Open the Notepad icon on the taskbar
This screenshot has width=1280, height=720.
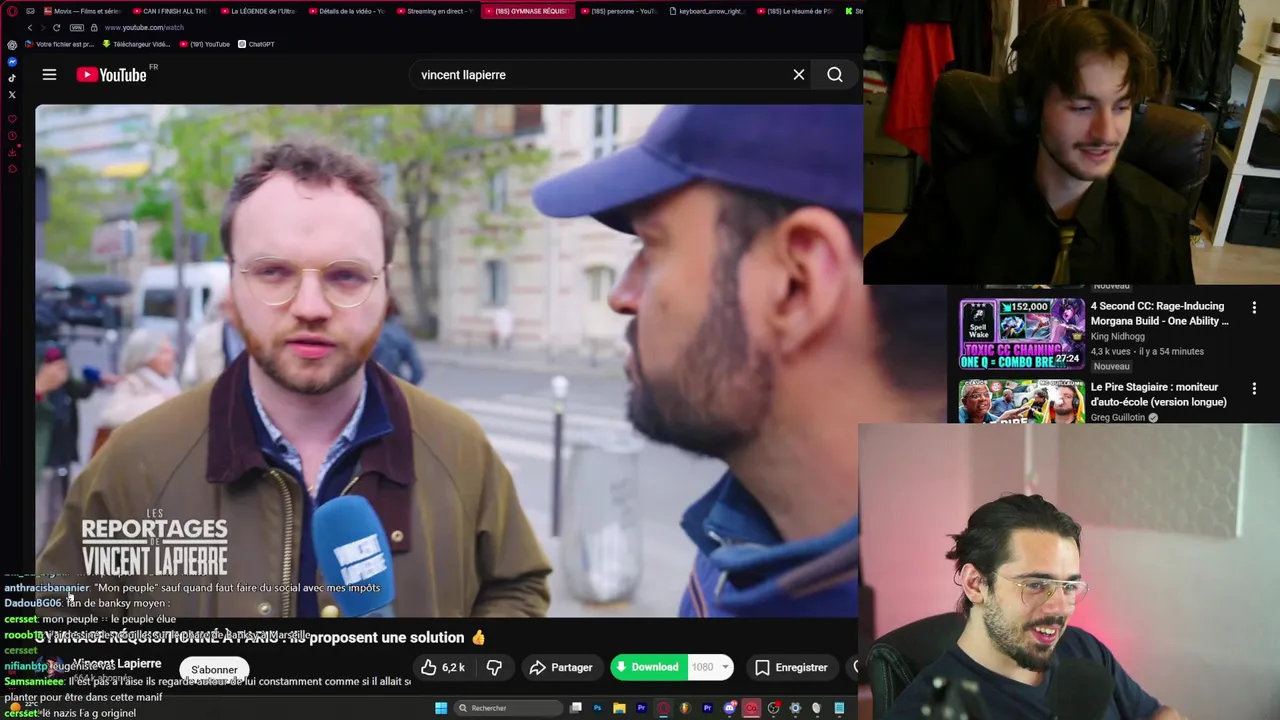pyautogui.click(x=839, y=708)
